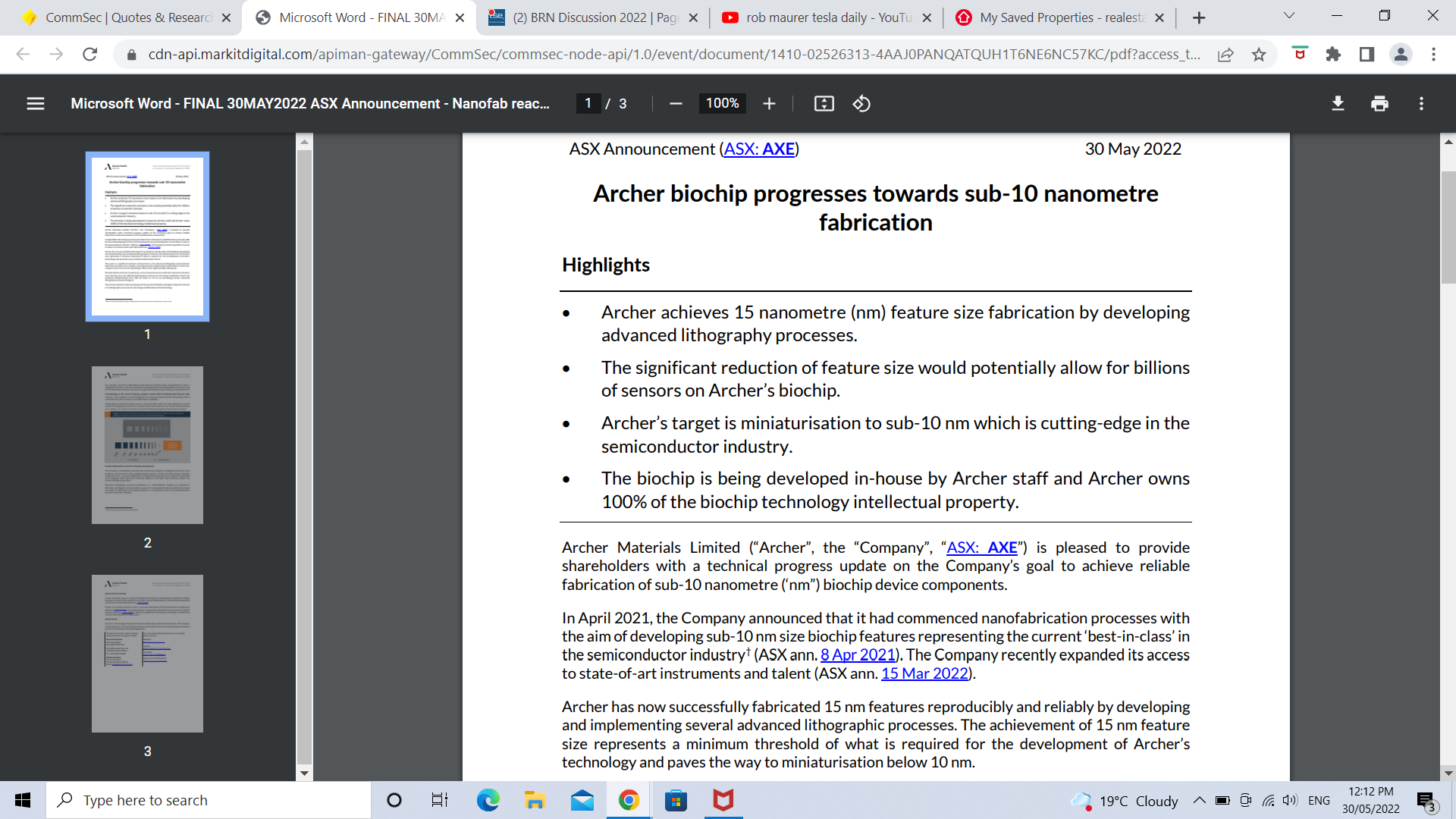Open the red shield extension icon
The height and width of the screenshot is (819, 1456).
click(x=1300, y=54)
